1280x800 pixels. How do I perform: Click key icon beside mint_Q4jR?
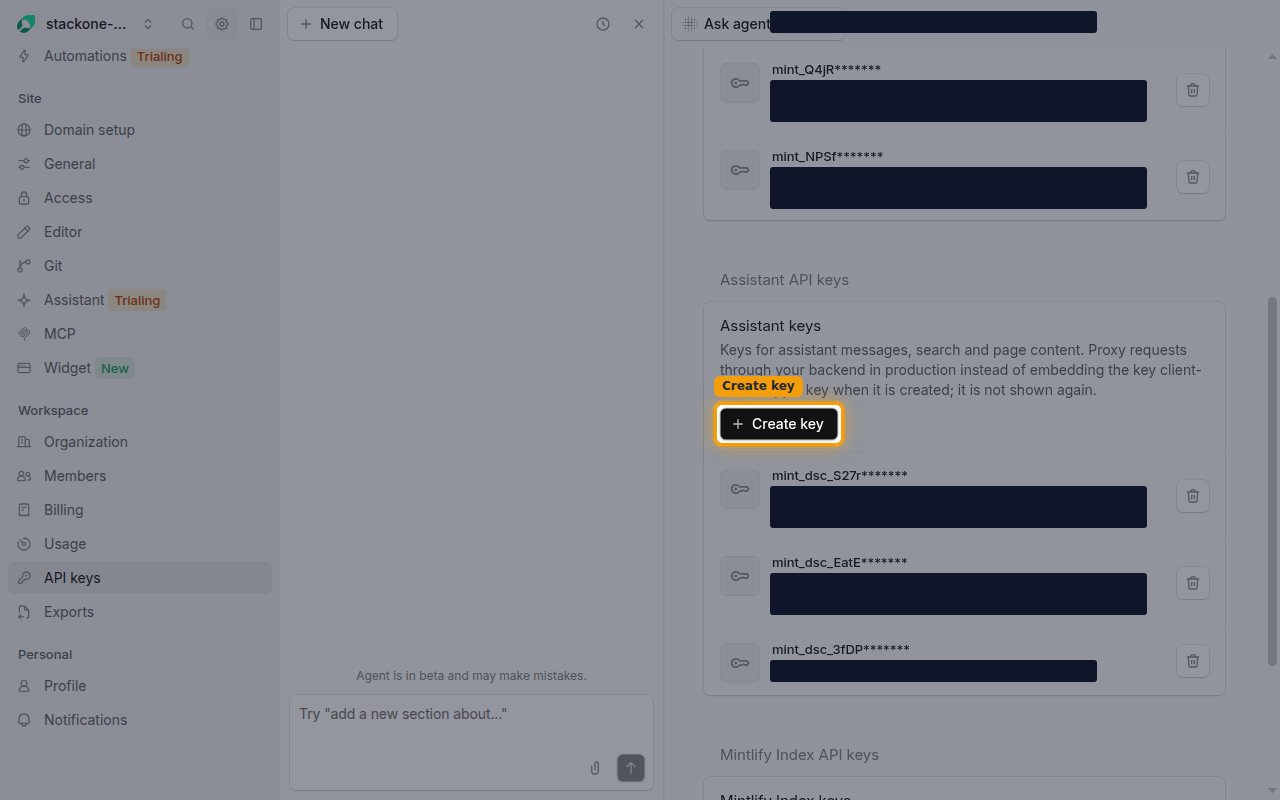(740, 83)
